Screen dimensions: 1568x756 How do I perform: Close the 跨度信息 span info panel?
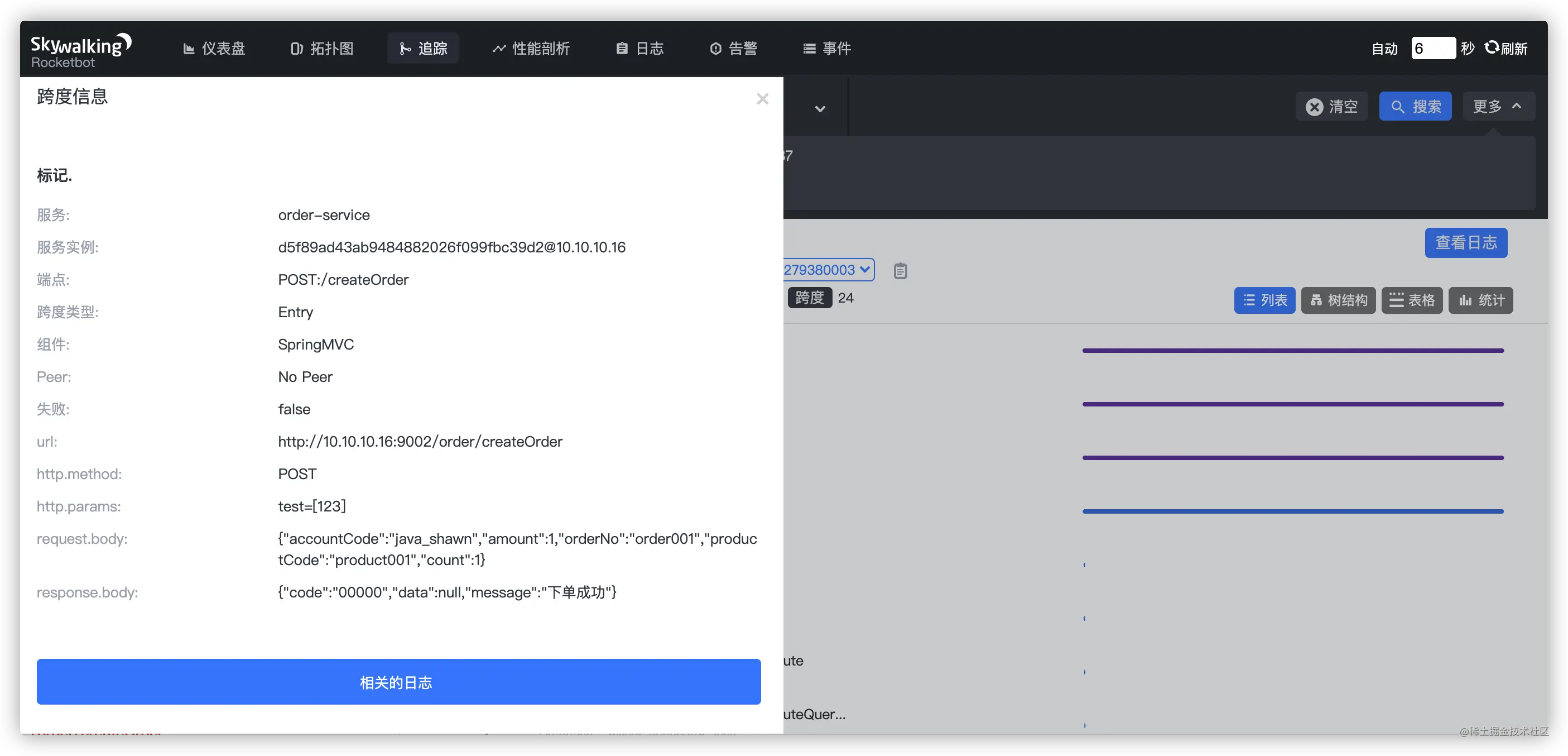click(x=762, y=99)
